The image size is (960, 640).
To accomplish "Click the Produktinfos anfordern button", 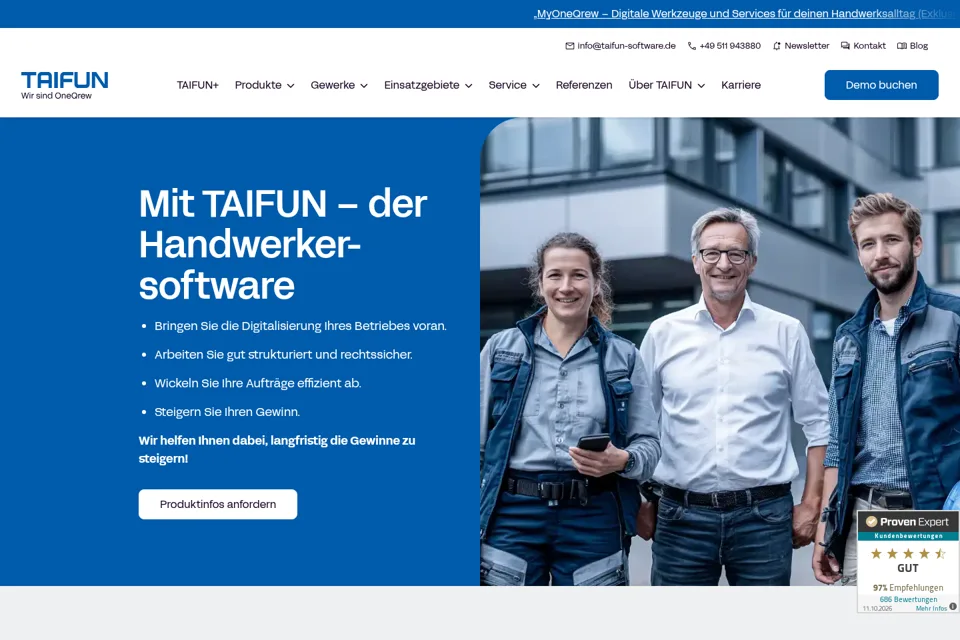I will coord(218,504).
